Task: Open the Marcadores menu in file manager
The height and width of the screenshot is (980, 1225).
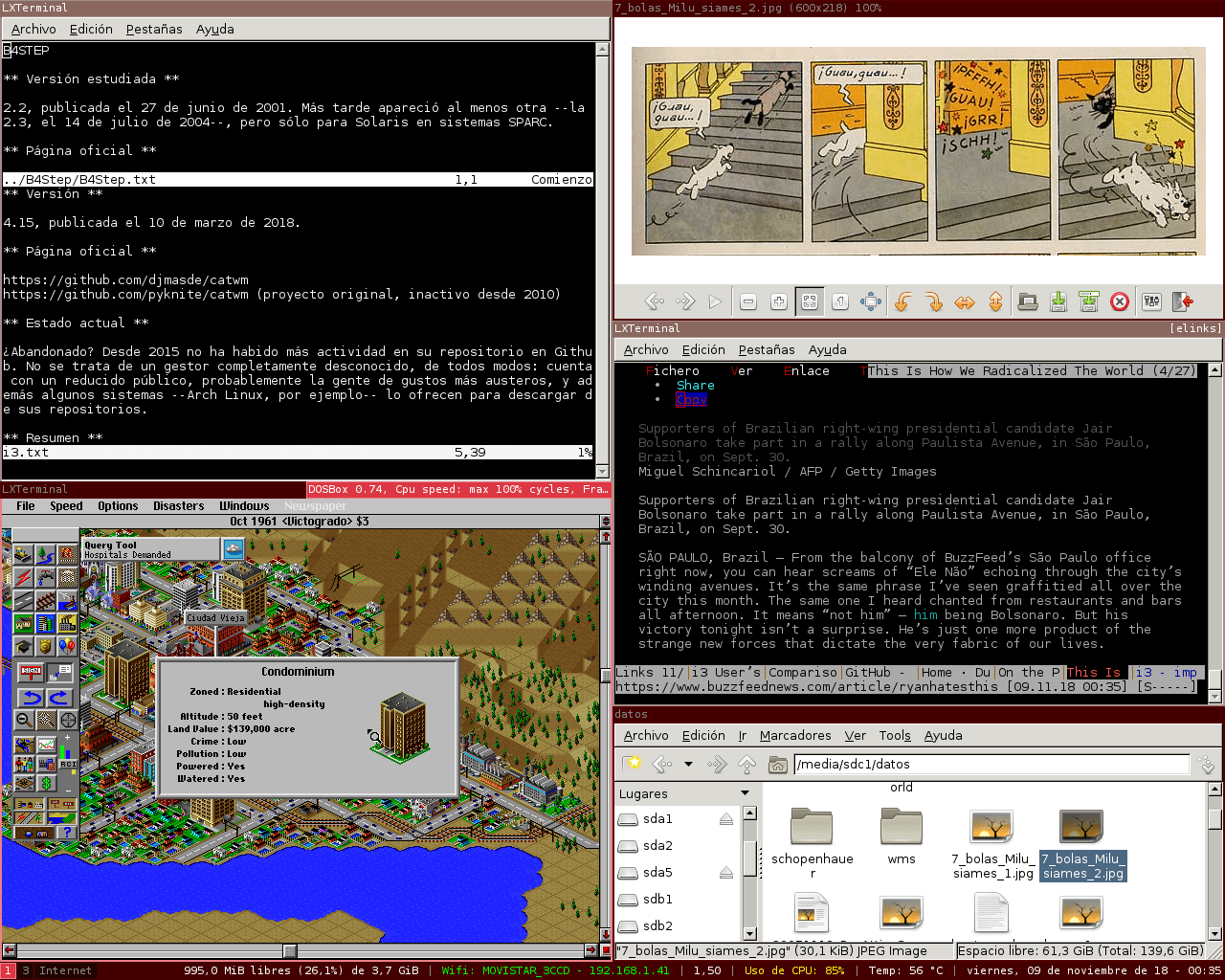Action: coord(795,736)
